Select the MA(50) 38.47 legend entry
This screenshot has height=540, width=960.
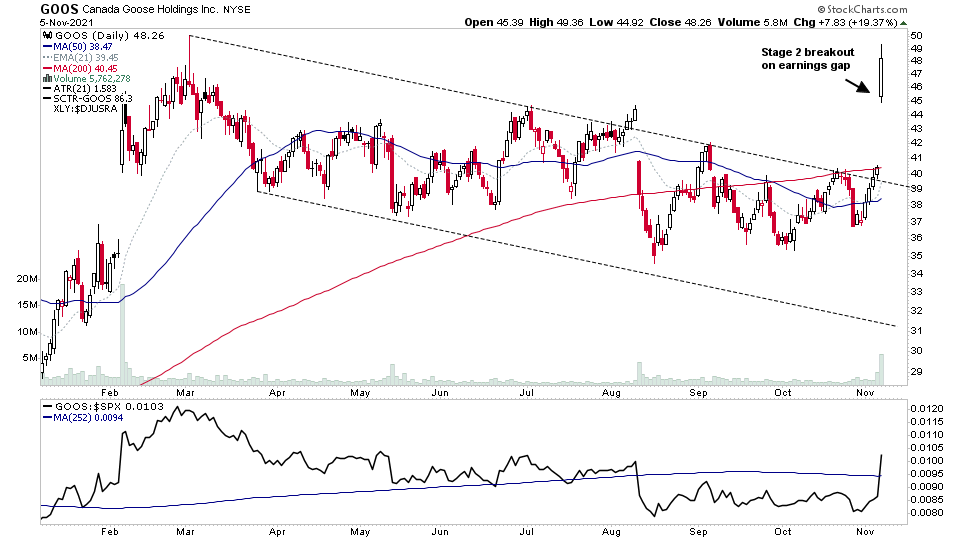[78, 47]
